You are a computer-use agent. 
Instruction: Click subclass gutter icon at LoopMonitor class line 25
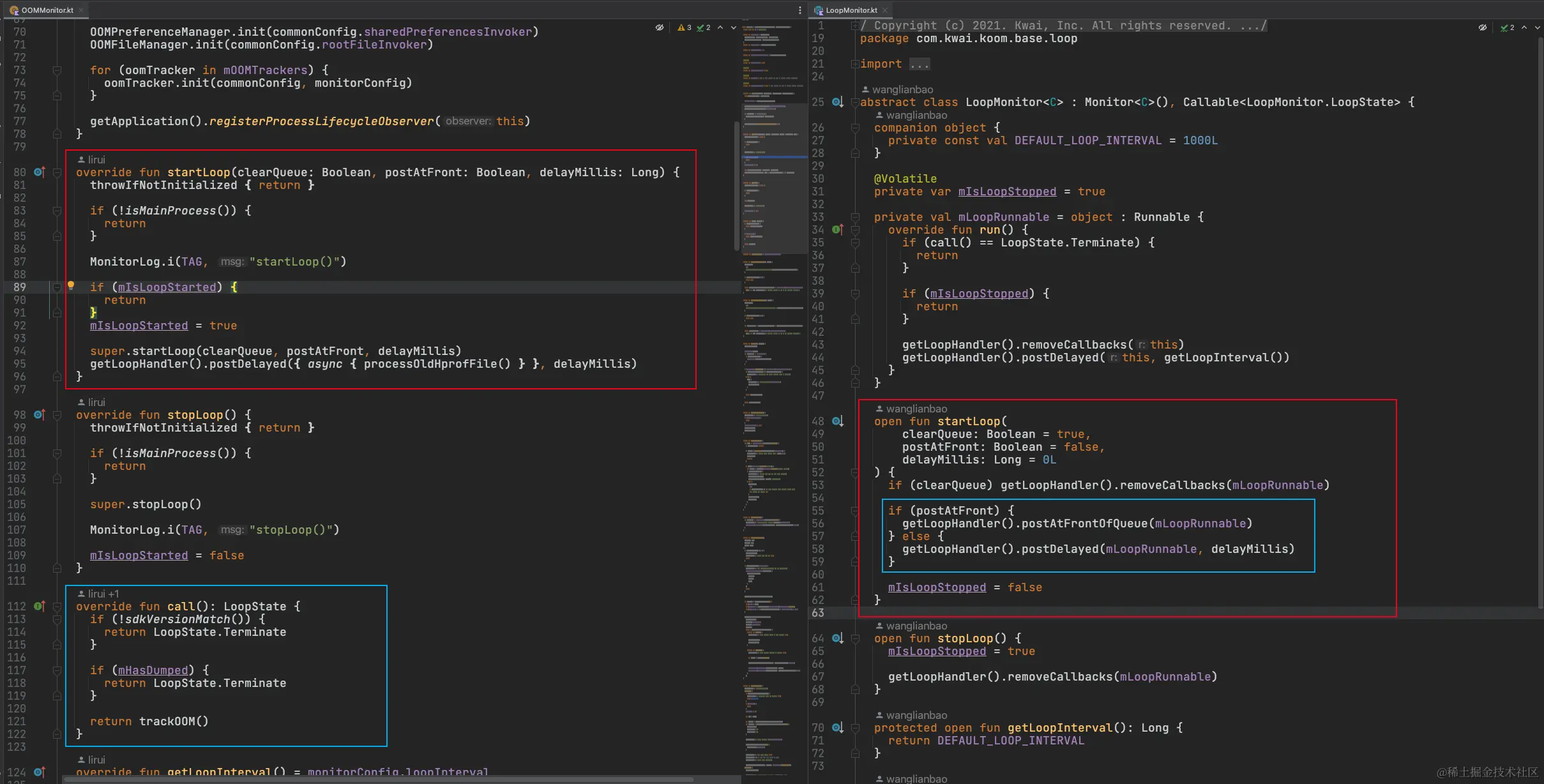pyautogui.click(x=838, y=102)
